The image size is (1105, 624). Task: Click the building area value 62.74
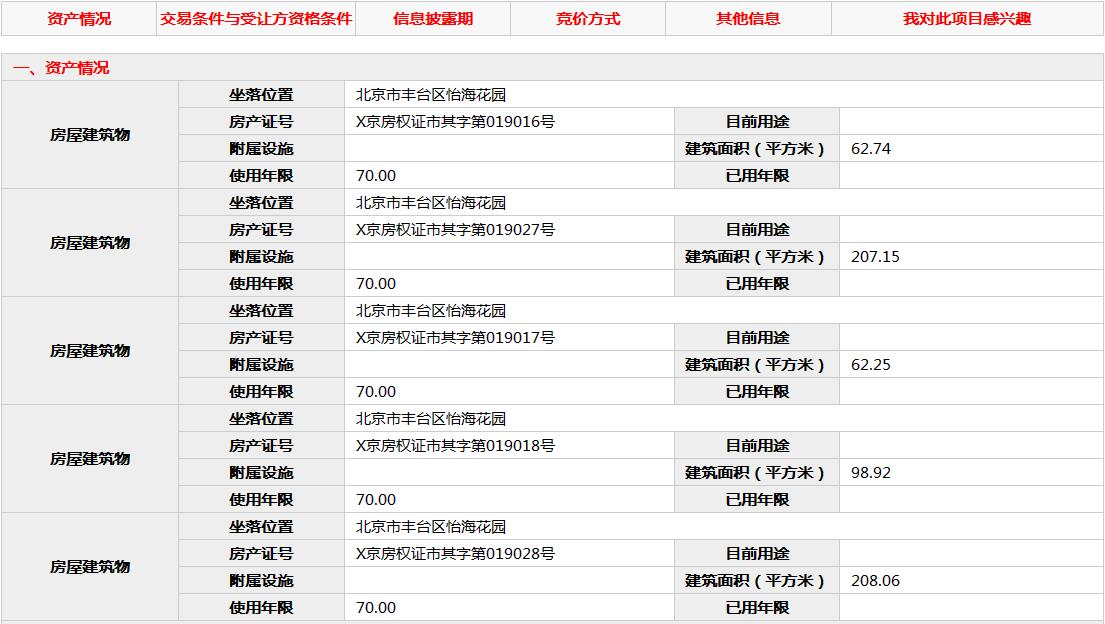(870, 149)
